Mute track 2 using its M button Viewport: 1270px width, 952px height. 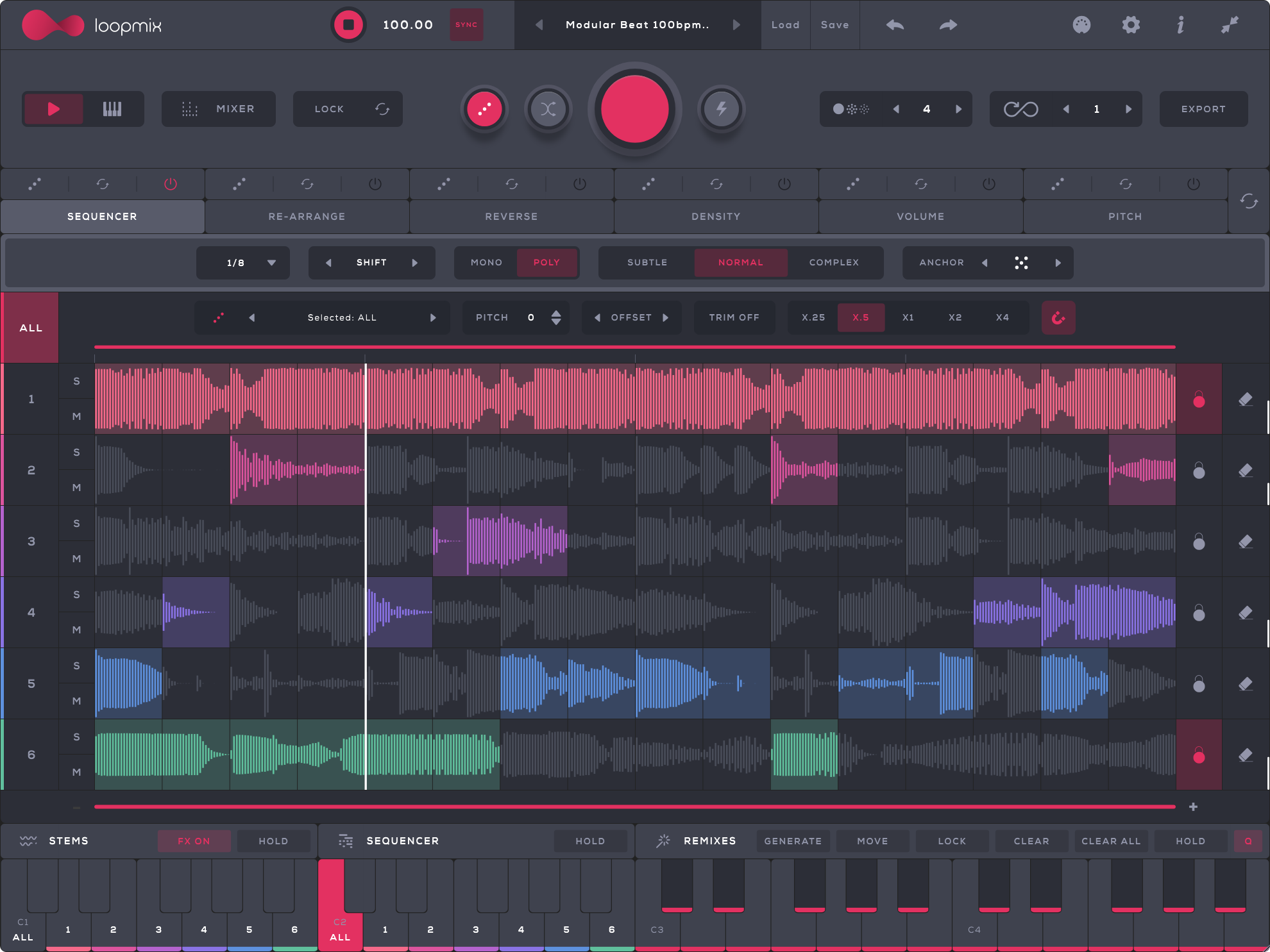(76, 487)
